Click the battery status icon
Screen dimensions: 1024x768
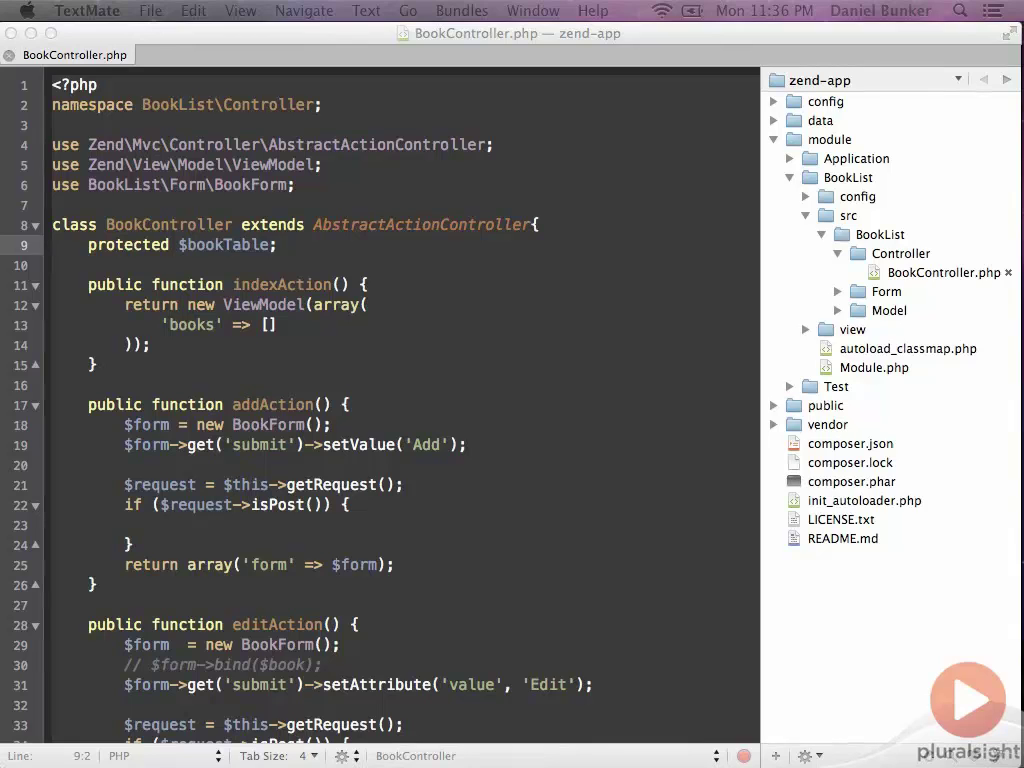692,10
